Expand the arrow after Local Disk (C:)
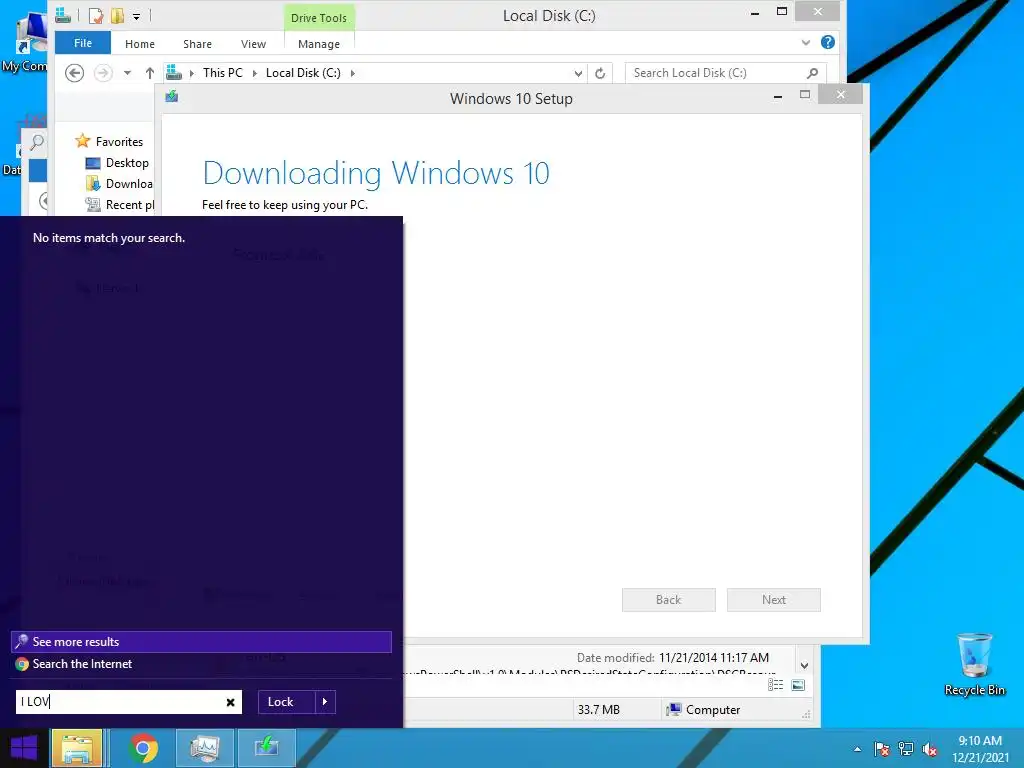1024x768 pixels. [353, 73]
